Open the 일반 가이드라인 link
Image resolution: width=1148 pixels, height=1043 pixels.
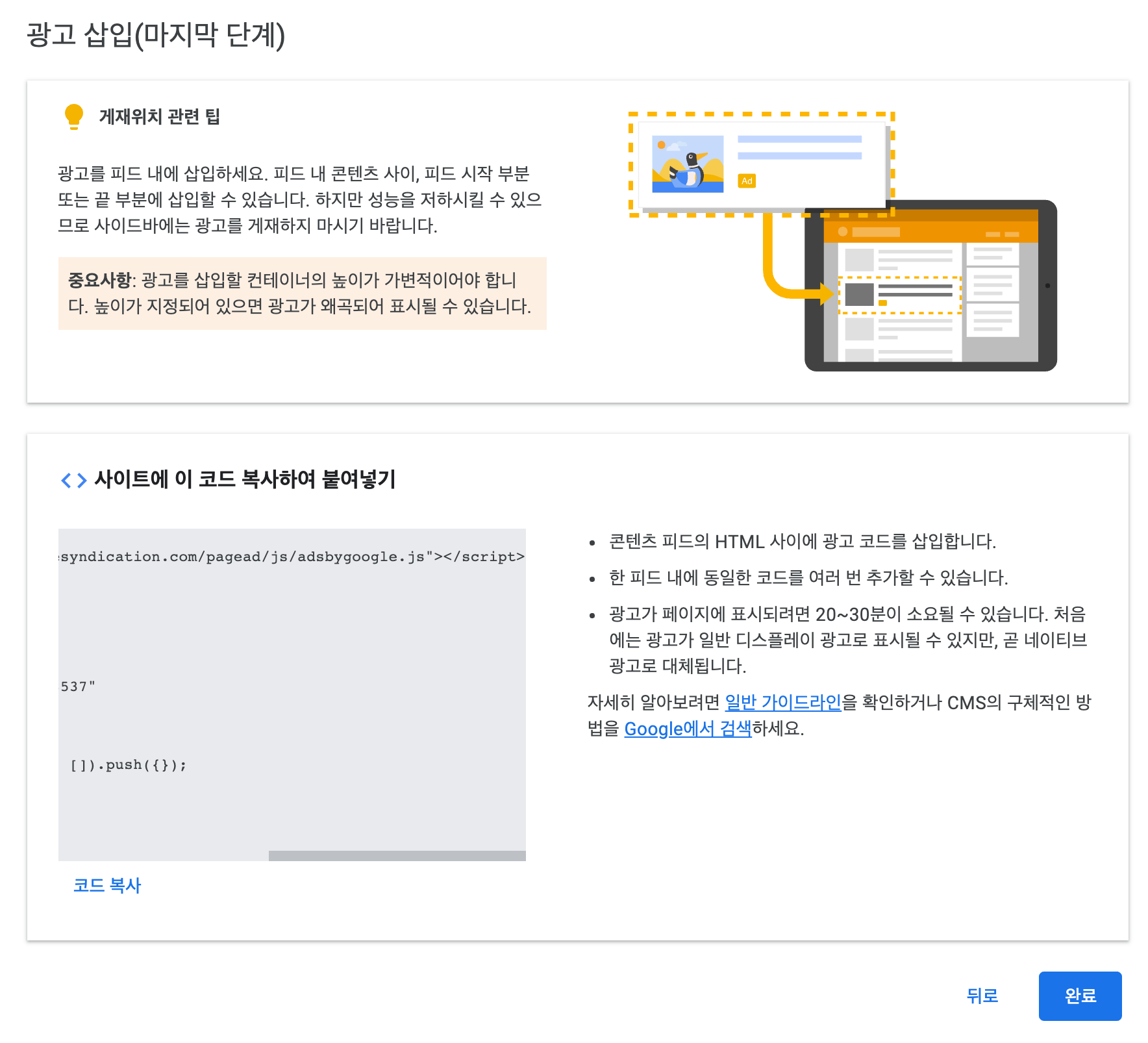tap(782, 702)
